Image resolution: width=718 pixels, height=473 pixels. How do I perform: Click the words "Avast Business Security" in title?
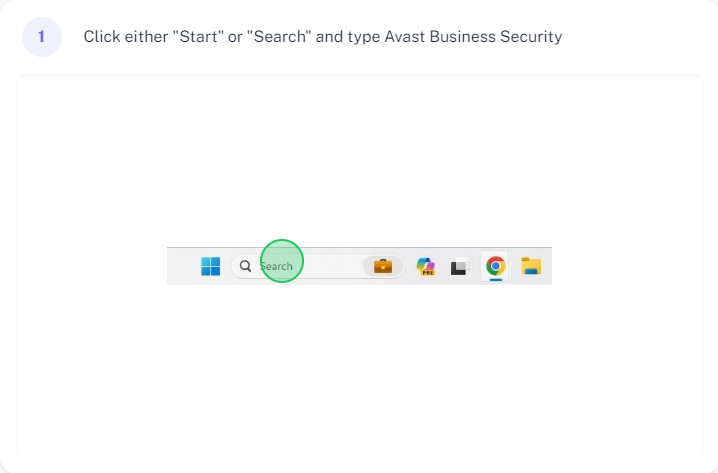[x=473, y=37]
